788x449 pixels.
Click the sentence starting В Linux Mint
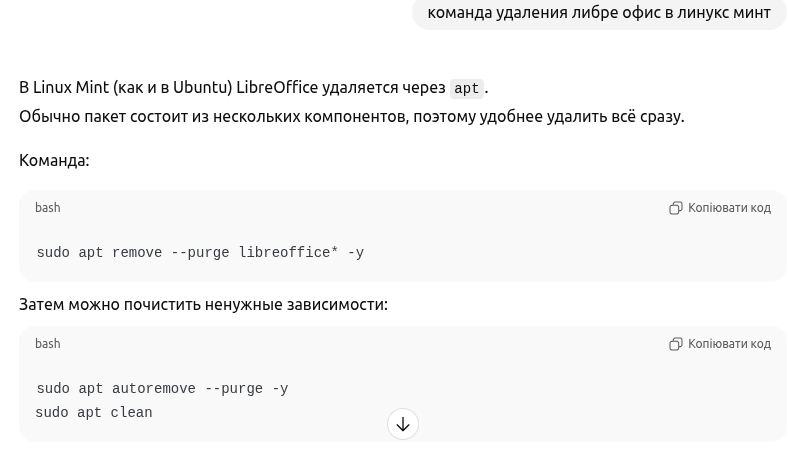[x=254, y=88]
